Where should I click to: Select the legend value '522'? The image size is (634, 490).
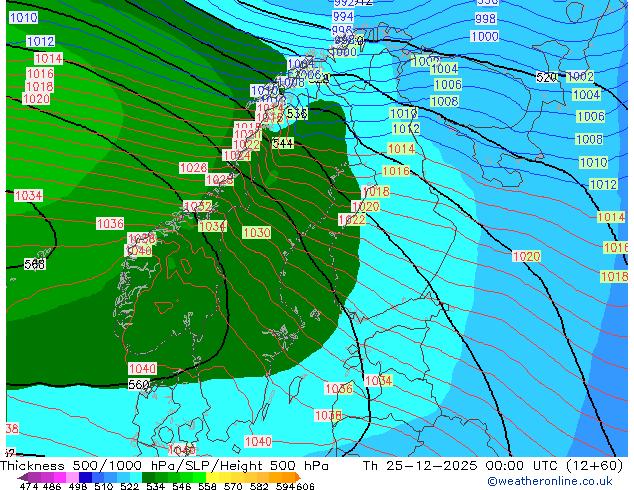coord(129,486)
